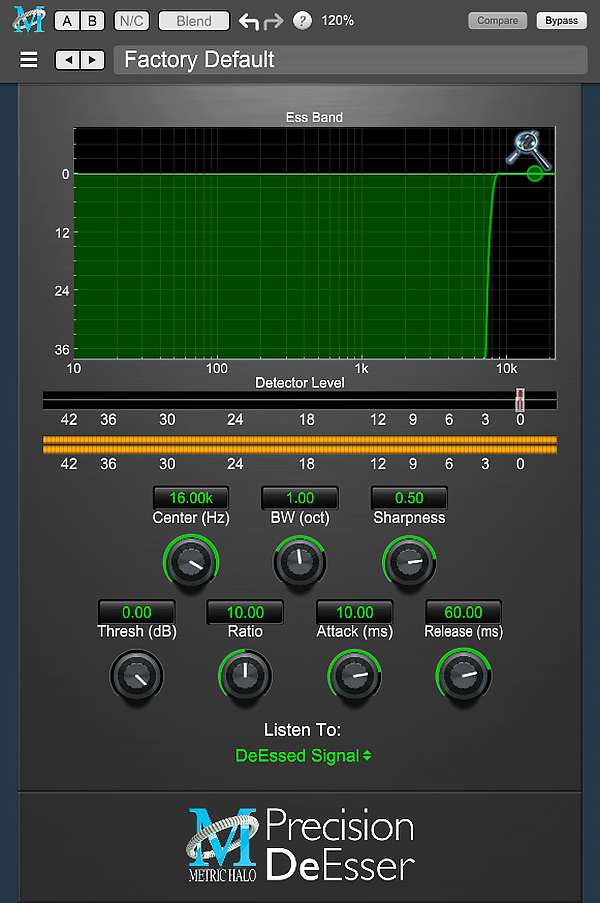Undo the last change with the undo arrow
The image size is (600, 903).
click(249, 21)
